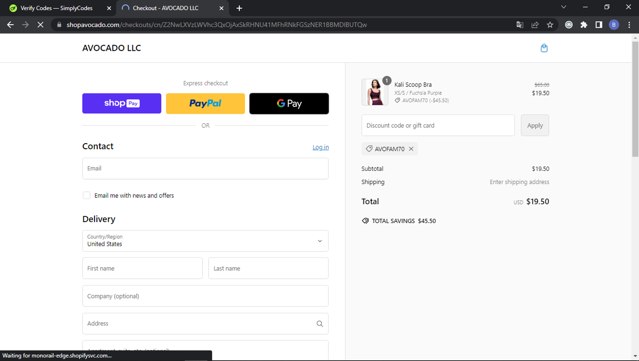Toggle the browser side panel icon
This screenshot has width=639, height=361.
tap(599, 25)
